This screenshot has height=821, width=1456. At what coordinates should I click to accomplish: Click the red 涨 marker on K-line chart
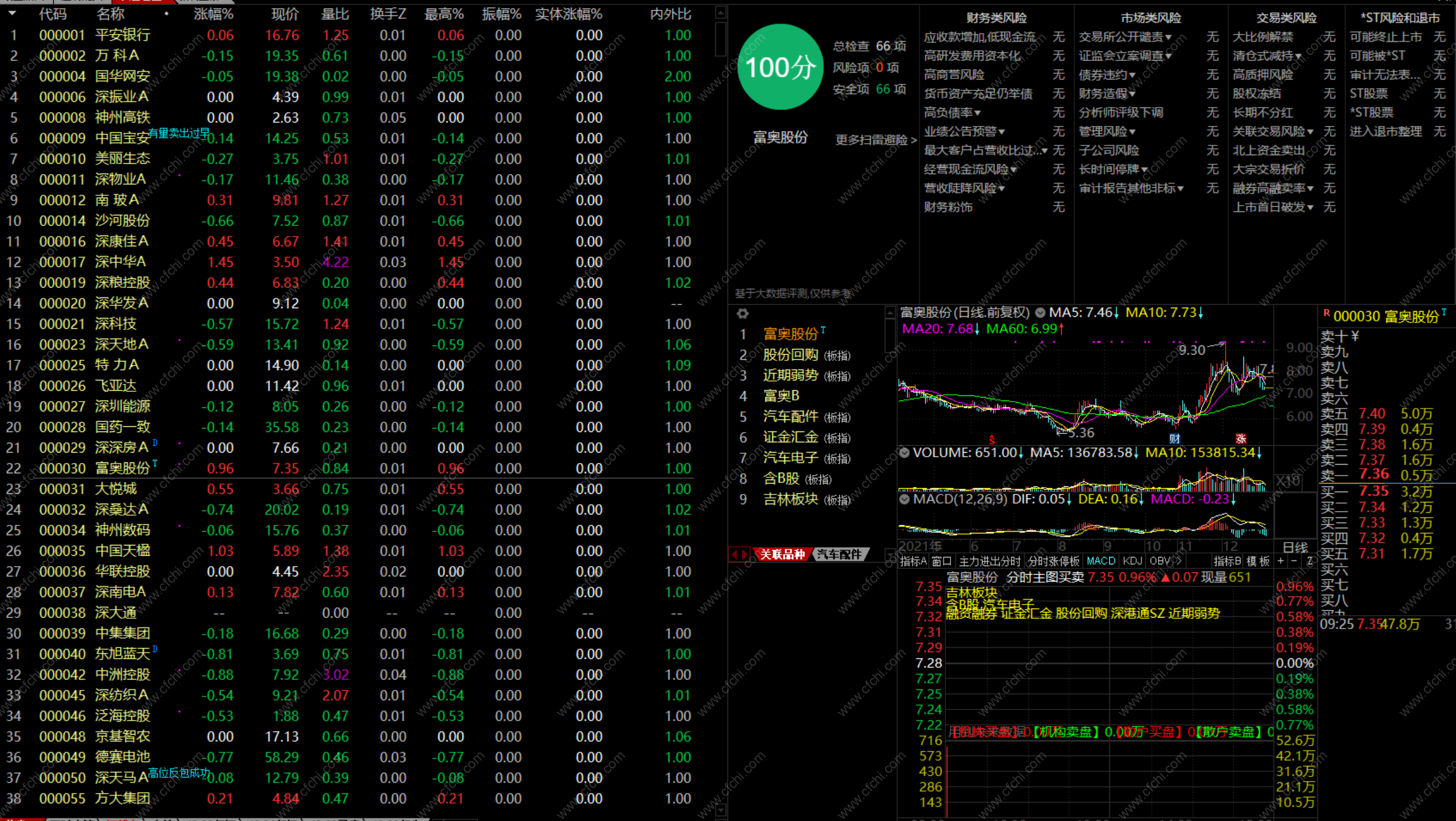1241,439
